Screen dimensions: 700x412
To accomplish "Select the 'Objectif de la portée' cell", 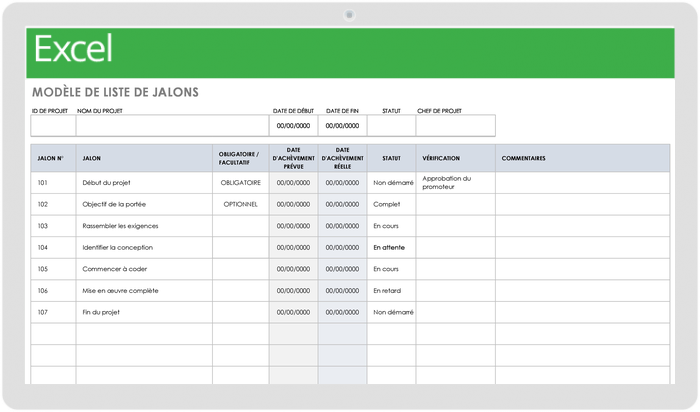I will 144,204.
